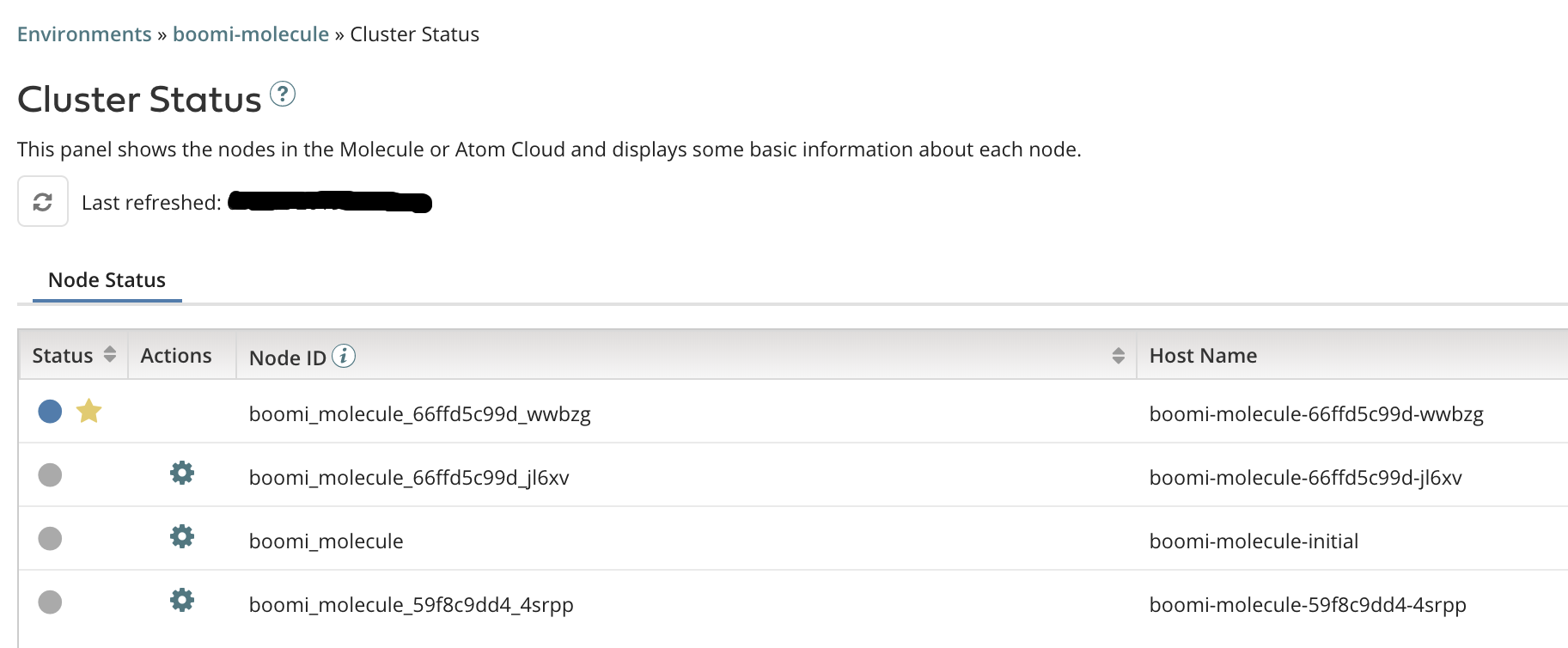Click host name boomi-molecule-59f8c9dd4-4srpp
The height and width of the screenshot is (648, 1568).
point(1308,605)
